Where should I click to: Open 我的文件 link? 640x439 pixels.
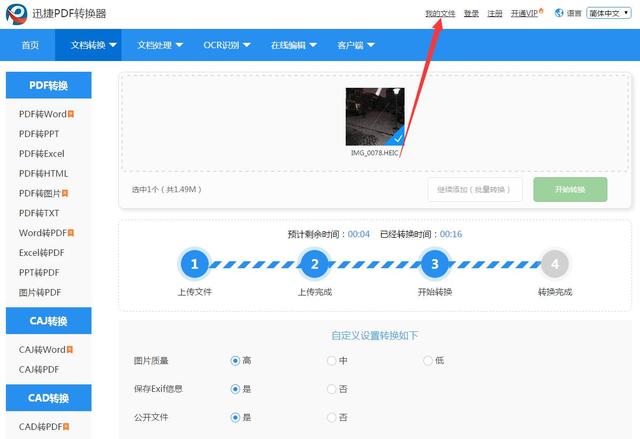tap(440, 13)
